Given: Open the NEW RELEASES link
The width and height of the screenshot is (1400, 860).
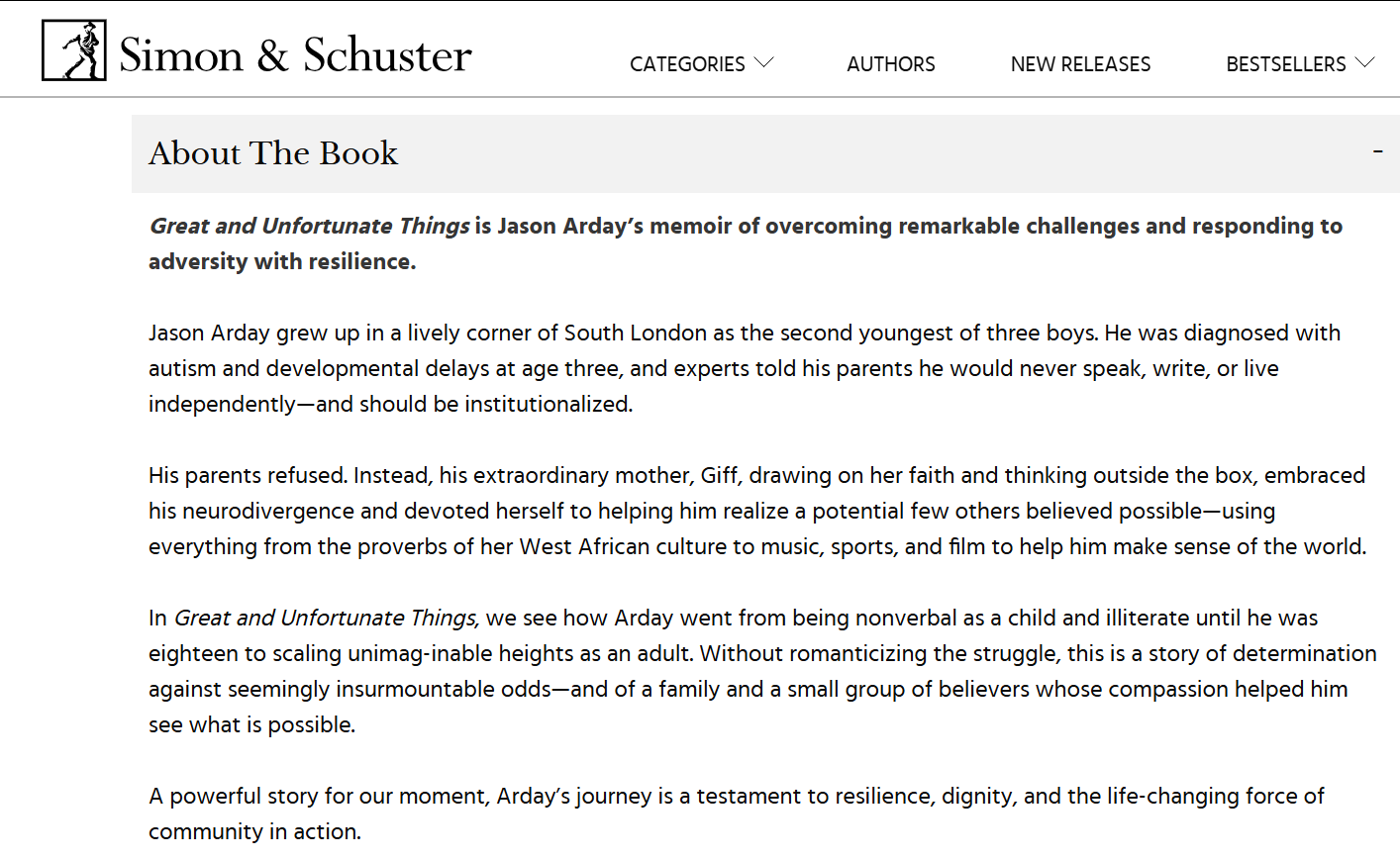Looking at the screenshot, I should click(x=1080, y=64).
